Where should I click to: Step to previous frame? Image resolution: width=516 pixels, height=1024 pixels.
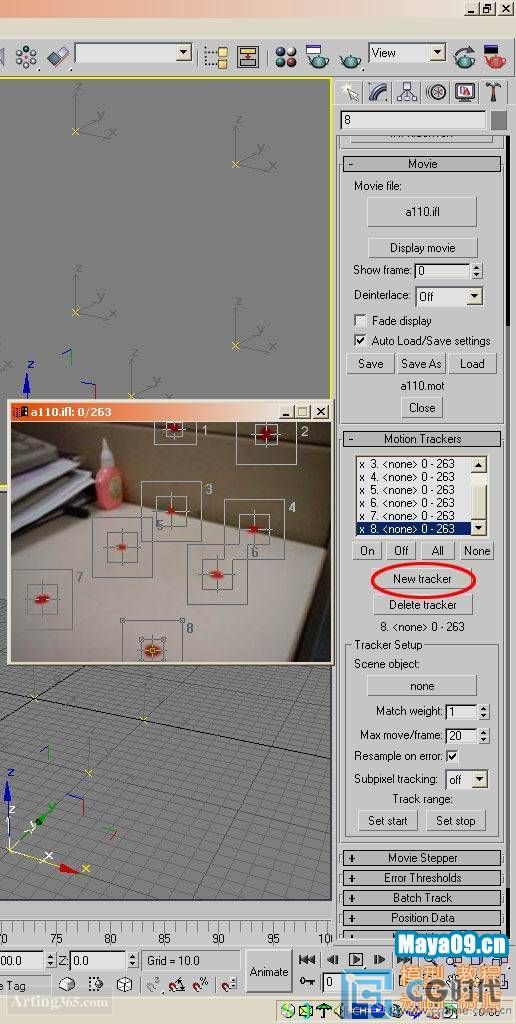click(332, 959)
